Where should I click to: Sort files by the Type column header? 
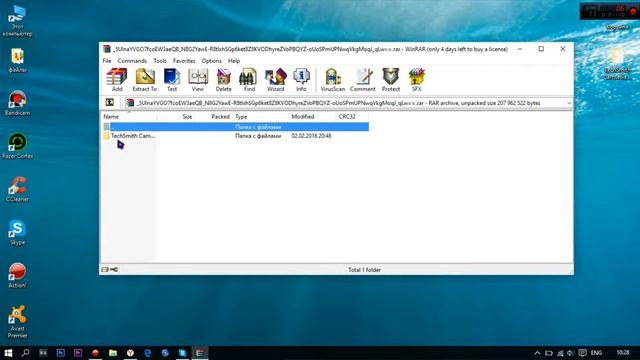(260, 117)
